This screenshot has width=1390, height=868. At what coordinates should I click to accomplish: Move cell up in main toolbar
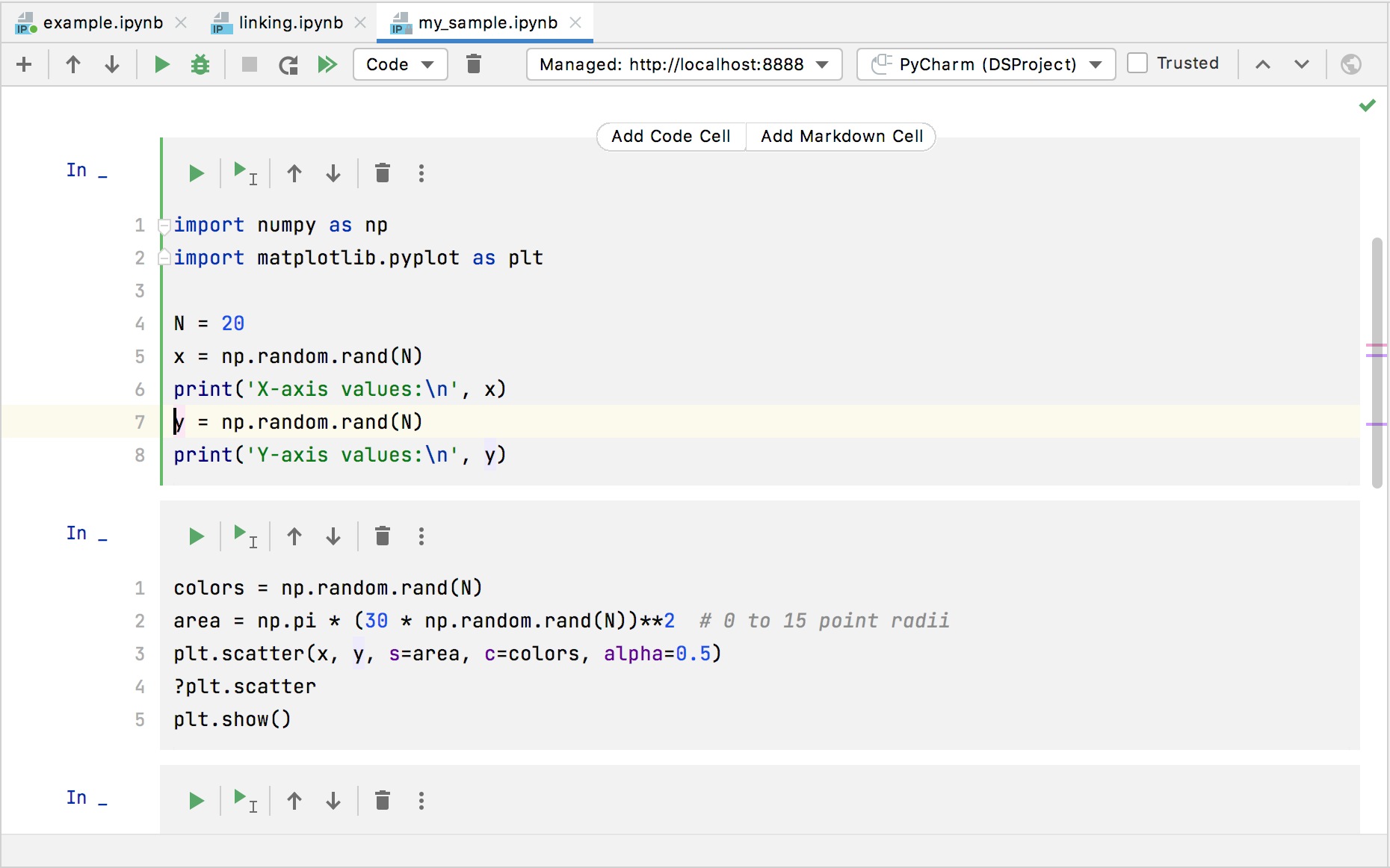(x=73, y=64)
